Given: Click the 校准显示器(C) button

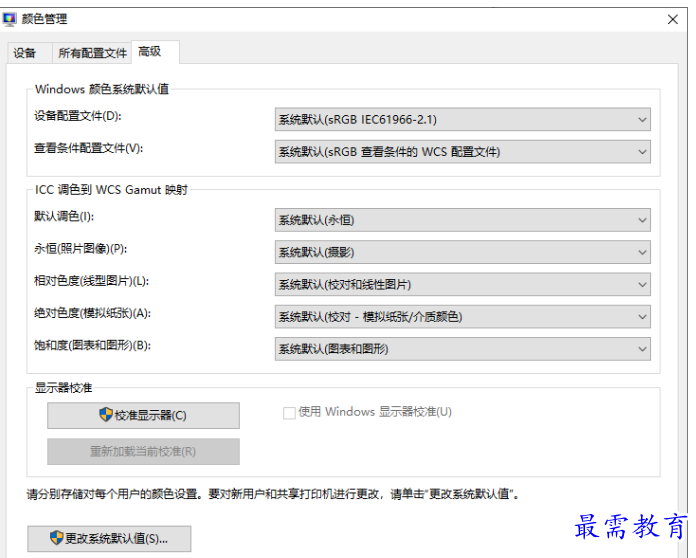Looking at the screenshot, I should pos(143,416).
